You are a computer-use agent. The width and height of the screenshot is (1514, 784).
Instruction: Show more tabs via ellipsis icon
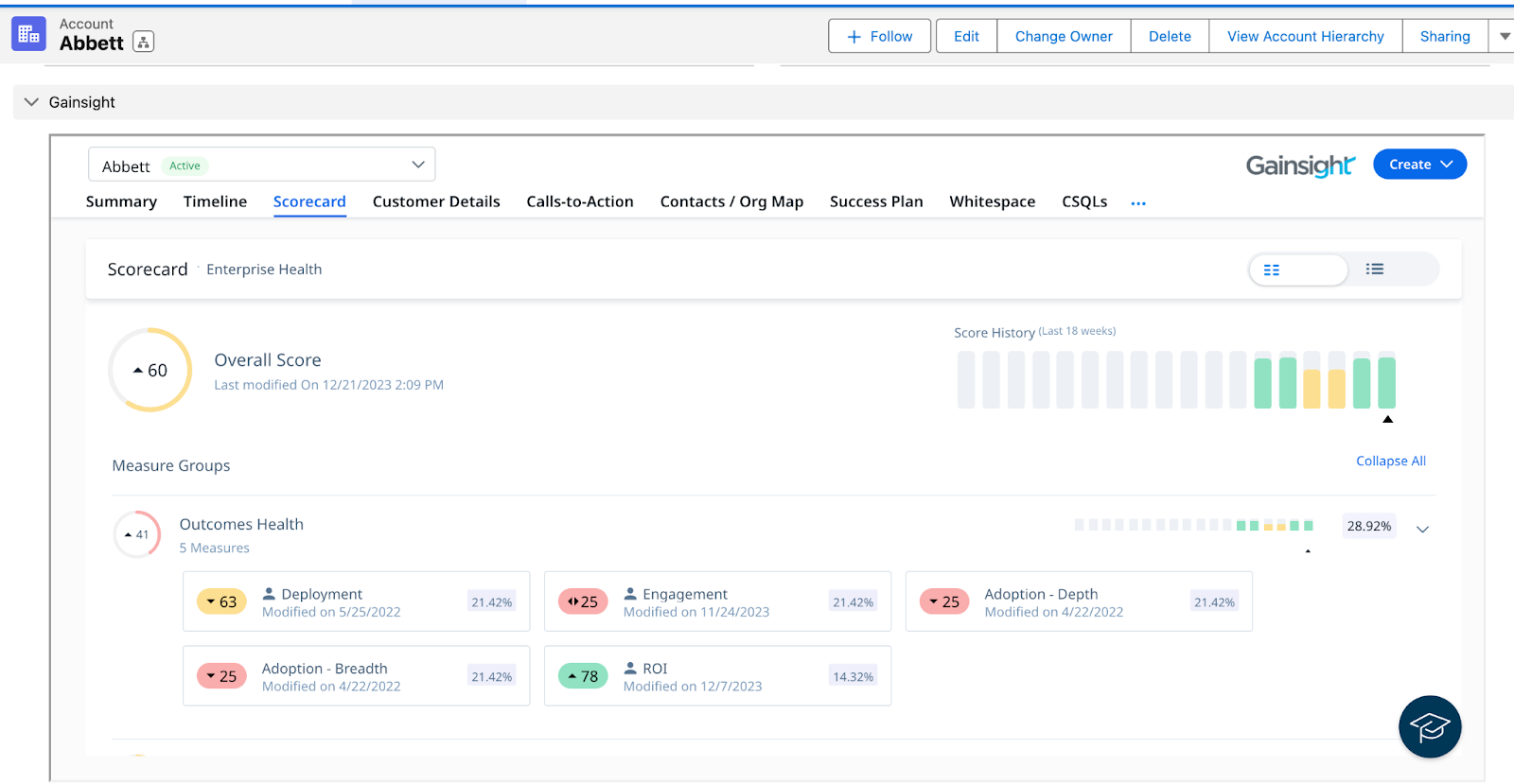pos(1138,203)
